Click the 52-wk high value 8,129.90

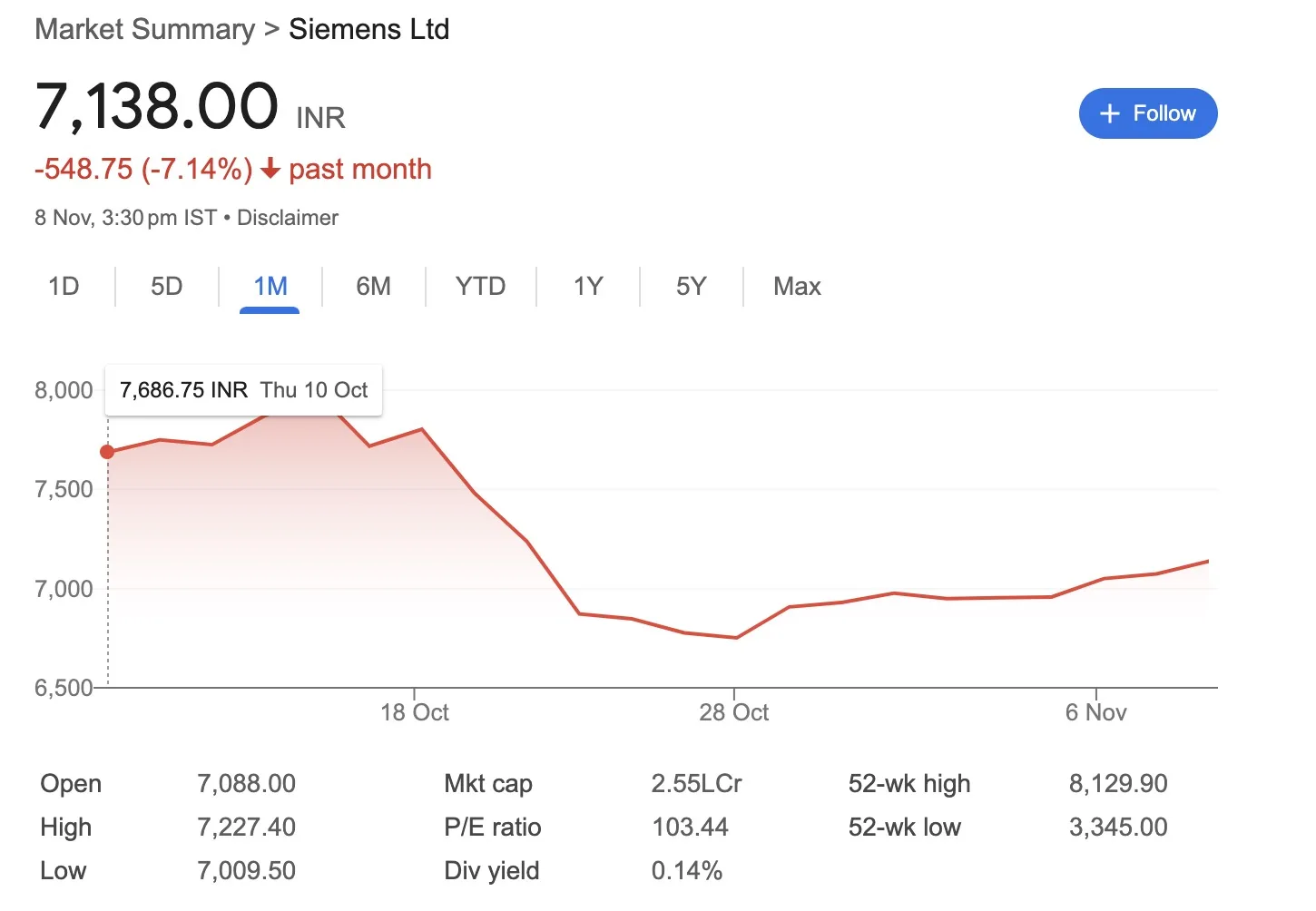point(1118,783)
